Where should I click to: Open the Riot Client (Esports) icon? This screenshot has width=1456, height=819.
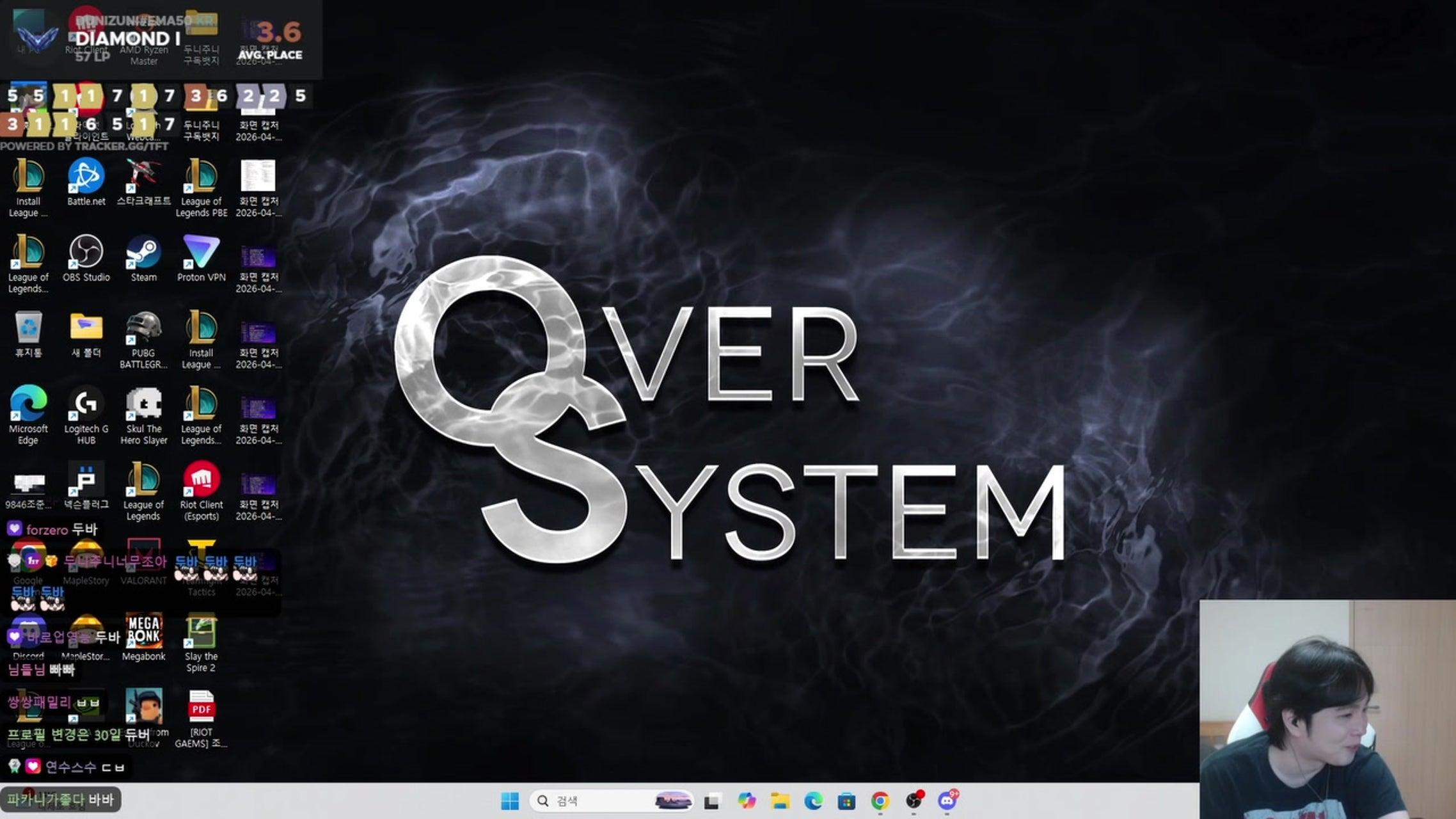pyautogui.click(x=201, y=481)
